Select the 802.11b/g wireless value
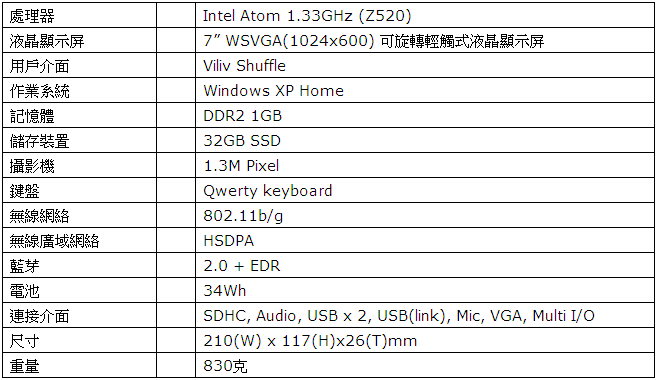 pyautogui.click(x=243, y=216)
